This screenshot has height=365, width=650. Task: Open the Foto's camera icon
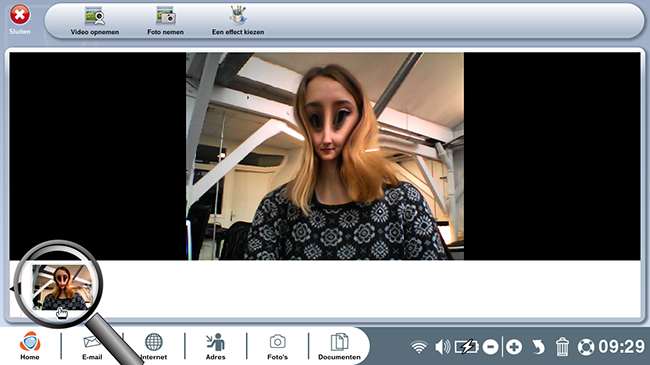277,346
